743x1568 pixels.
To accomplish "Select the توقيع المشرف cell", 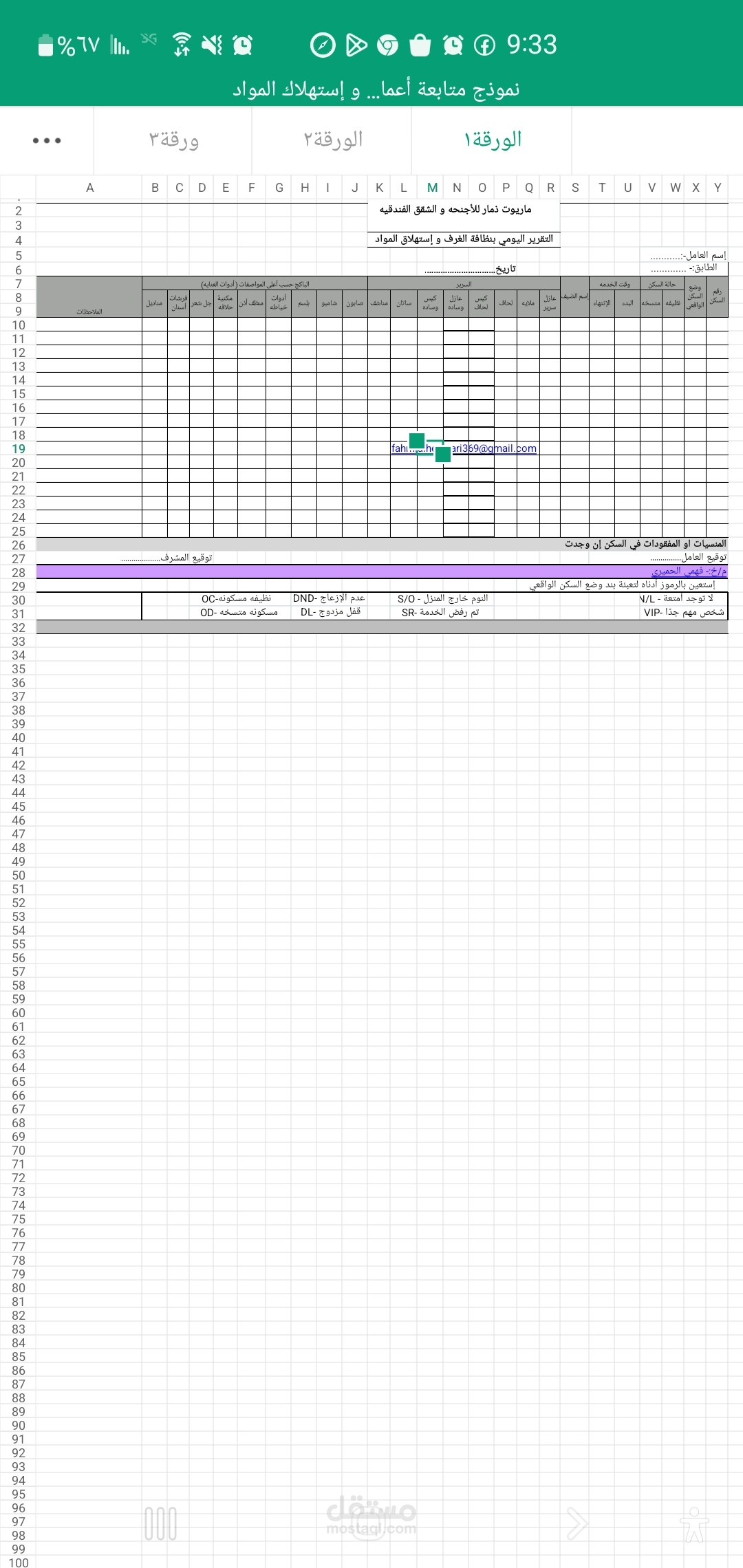I will point(166,558).
